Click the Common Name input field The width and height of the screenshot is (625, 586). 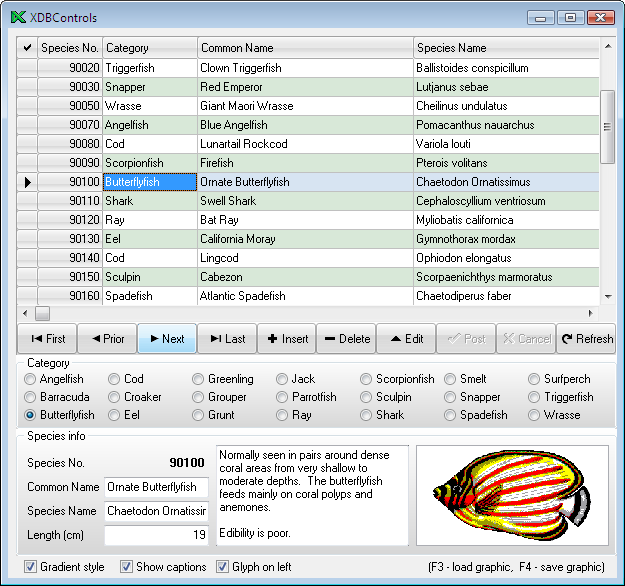point(156,488)
